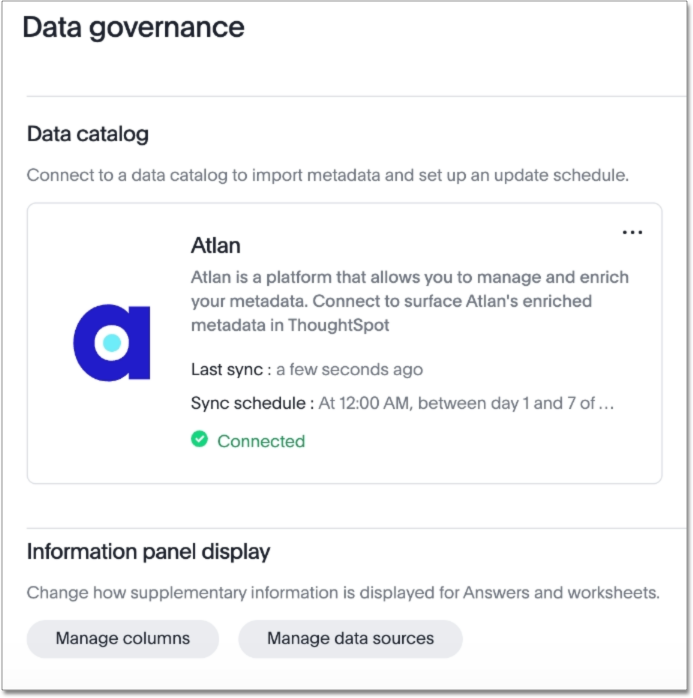The height and width of the screenshot is (698, 693).
Task: Click the divider above Information panel display
Action: [x=346, y=528]
